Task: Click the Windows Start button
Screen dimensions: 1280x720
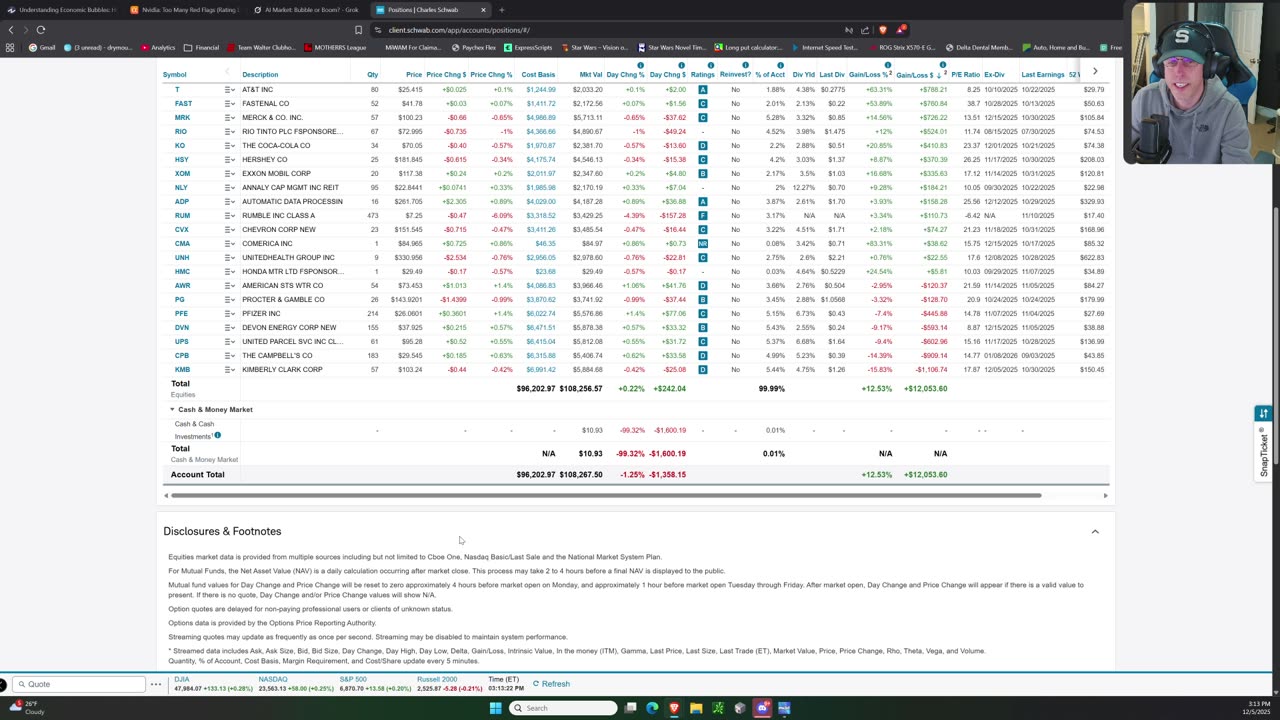Action: (495, 708)
